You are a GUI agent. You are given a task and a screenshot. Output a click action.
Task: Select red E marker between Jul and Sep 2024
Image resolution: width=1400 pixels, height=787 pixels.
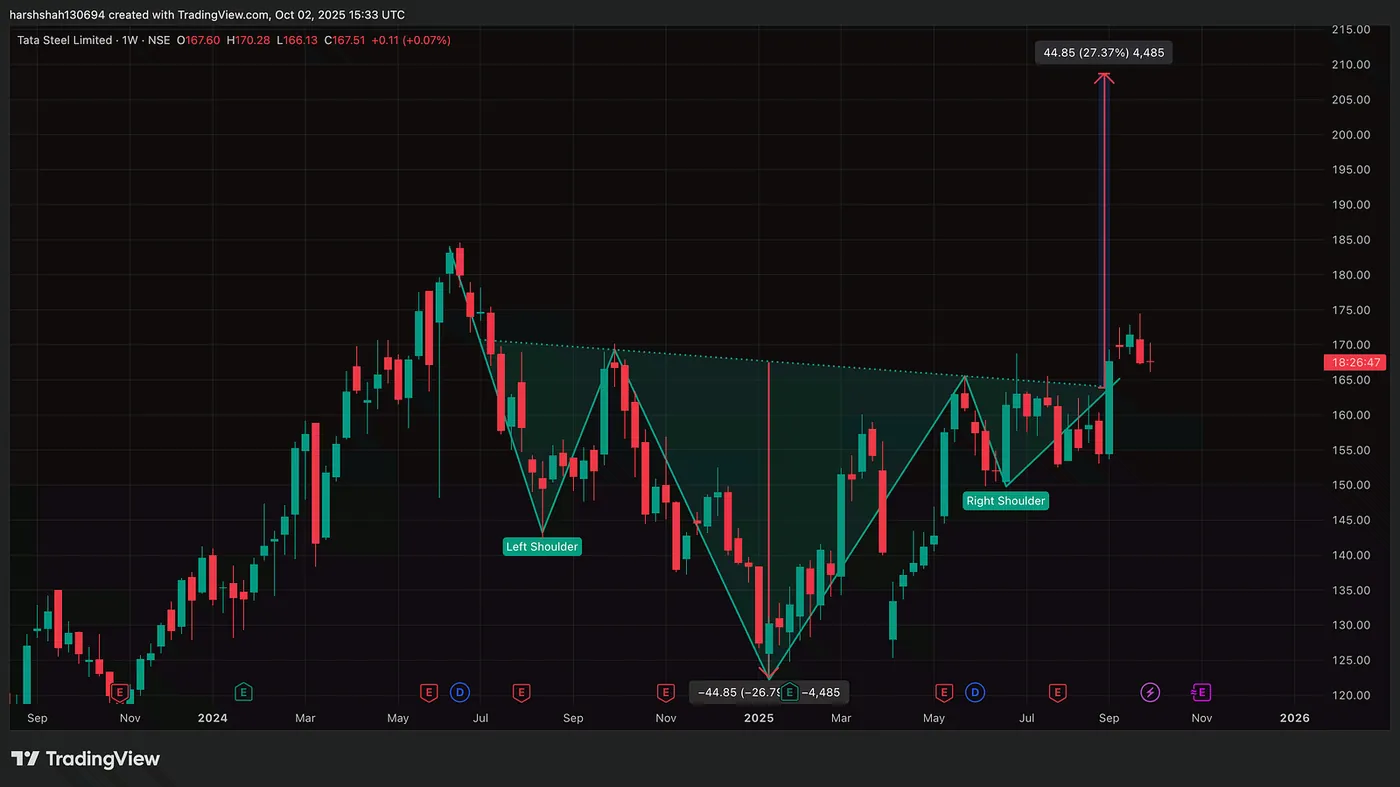[x=521, y=691]
